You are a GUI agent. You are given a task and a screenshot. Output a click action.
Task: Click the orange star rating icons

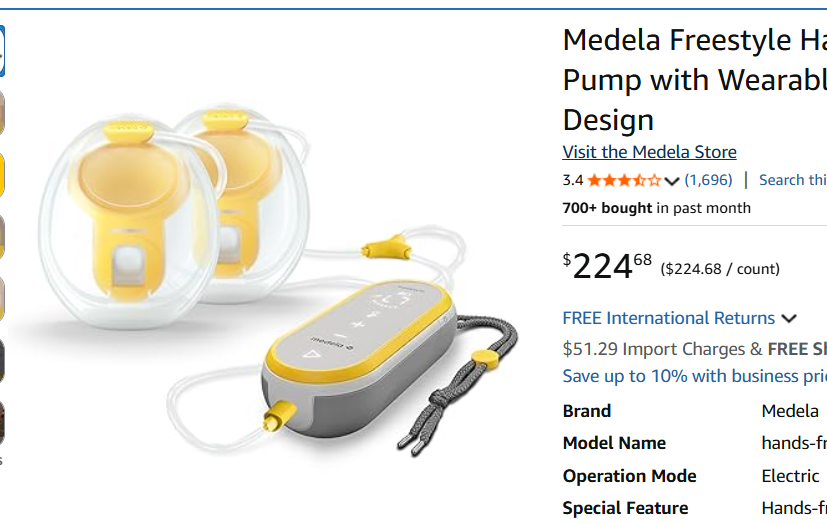(624, 181)
